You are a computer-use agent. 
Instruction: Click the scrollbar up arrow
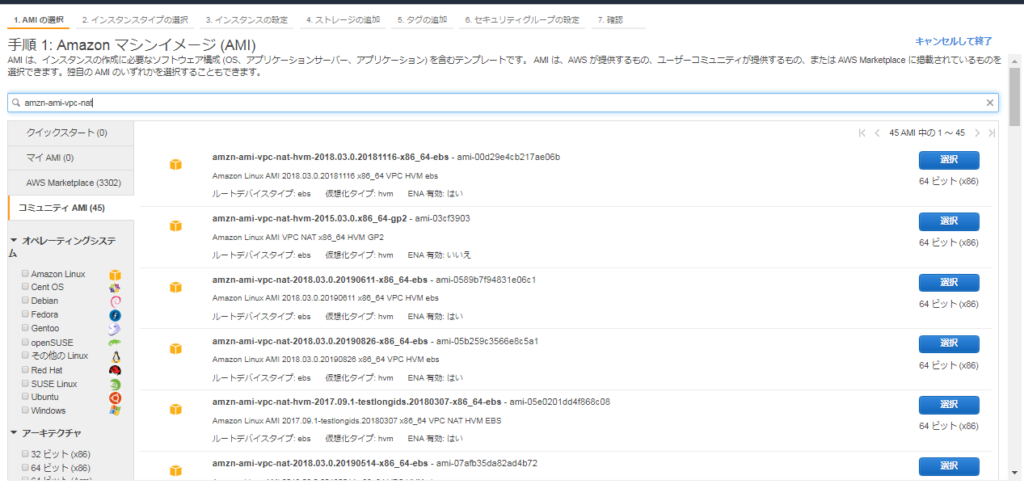click(1014, 61)
